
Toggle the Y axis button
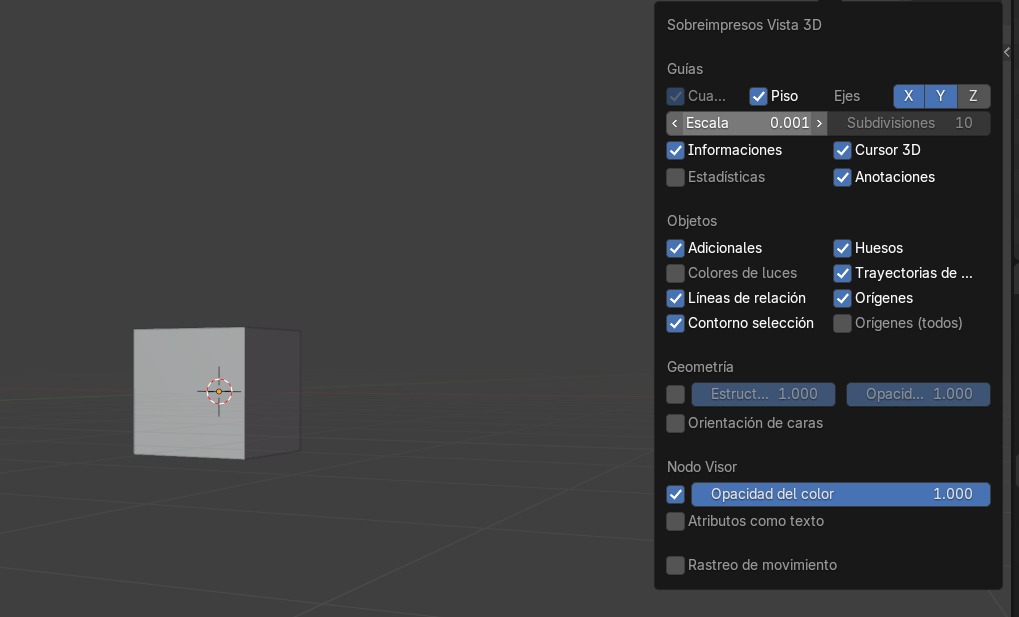tap(940, 96)
